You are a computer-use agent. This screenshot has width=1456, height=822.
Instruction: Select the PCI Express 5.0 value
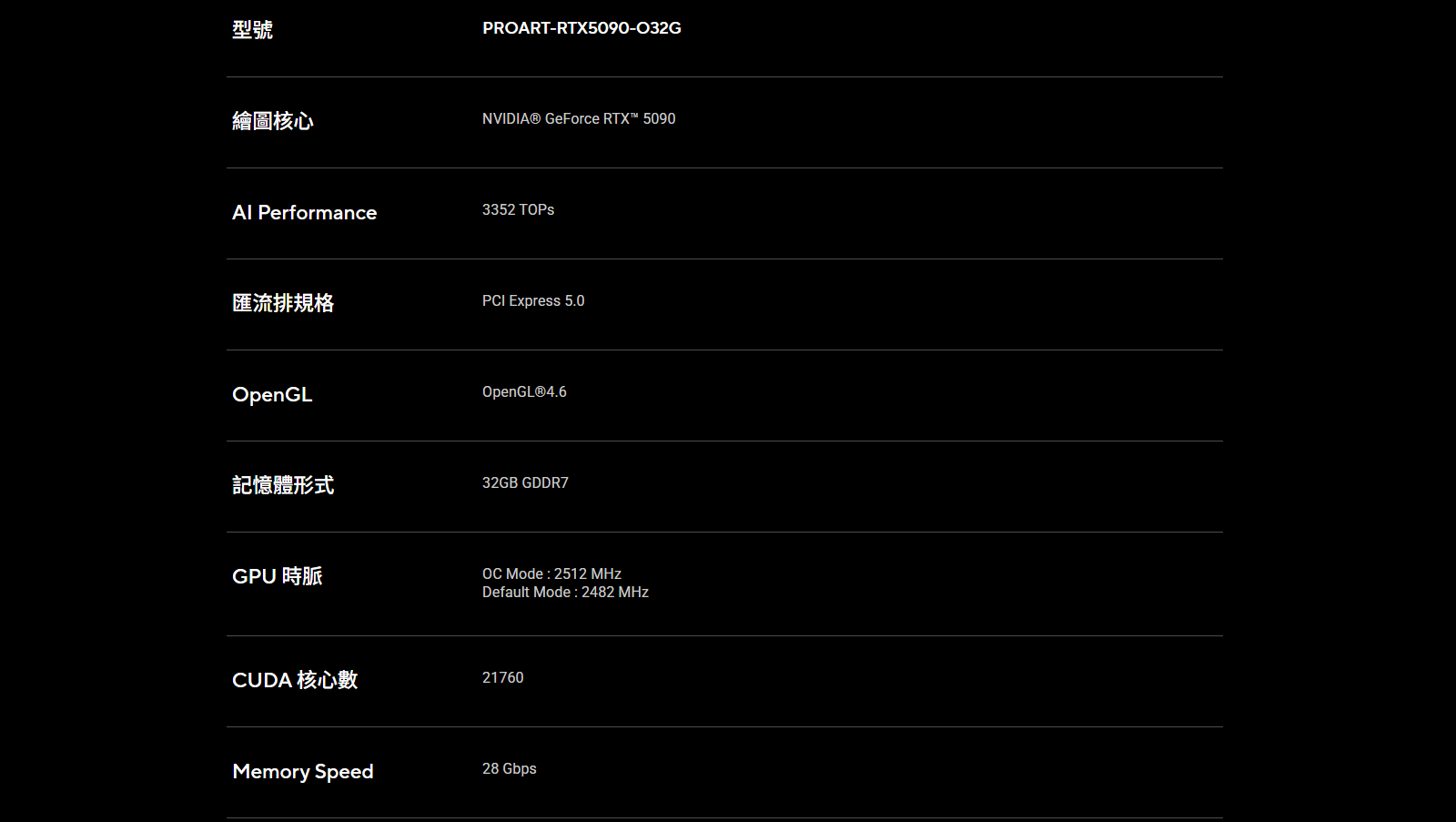click(533, 301)
